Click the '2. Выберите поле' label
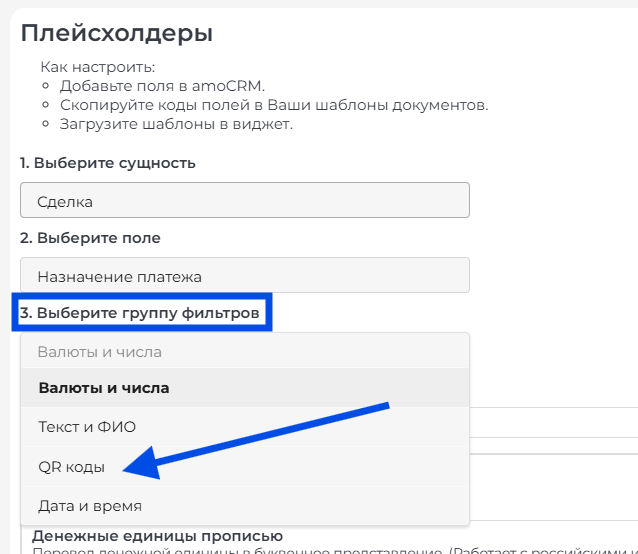638x554 pixels. [90, 238]
